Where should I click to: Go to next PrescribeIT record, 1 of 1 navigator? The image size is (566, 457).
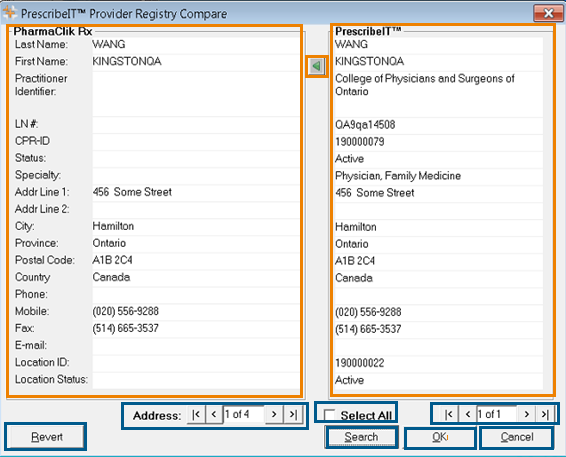point(527,414)
